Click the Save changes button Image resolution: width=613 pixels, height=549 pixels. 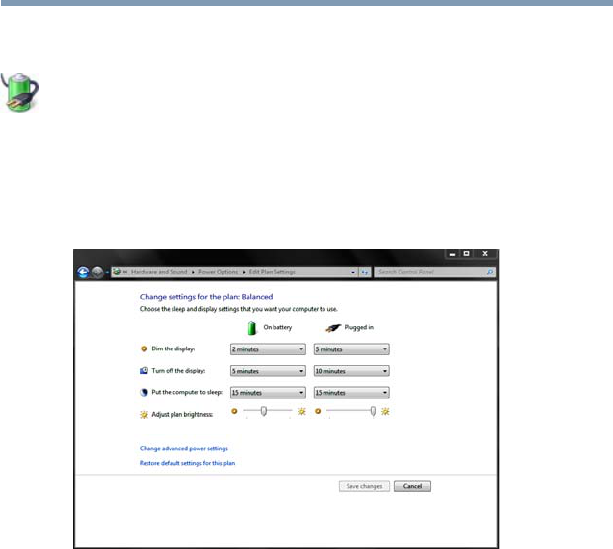click(x=364, y=486)
